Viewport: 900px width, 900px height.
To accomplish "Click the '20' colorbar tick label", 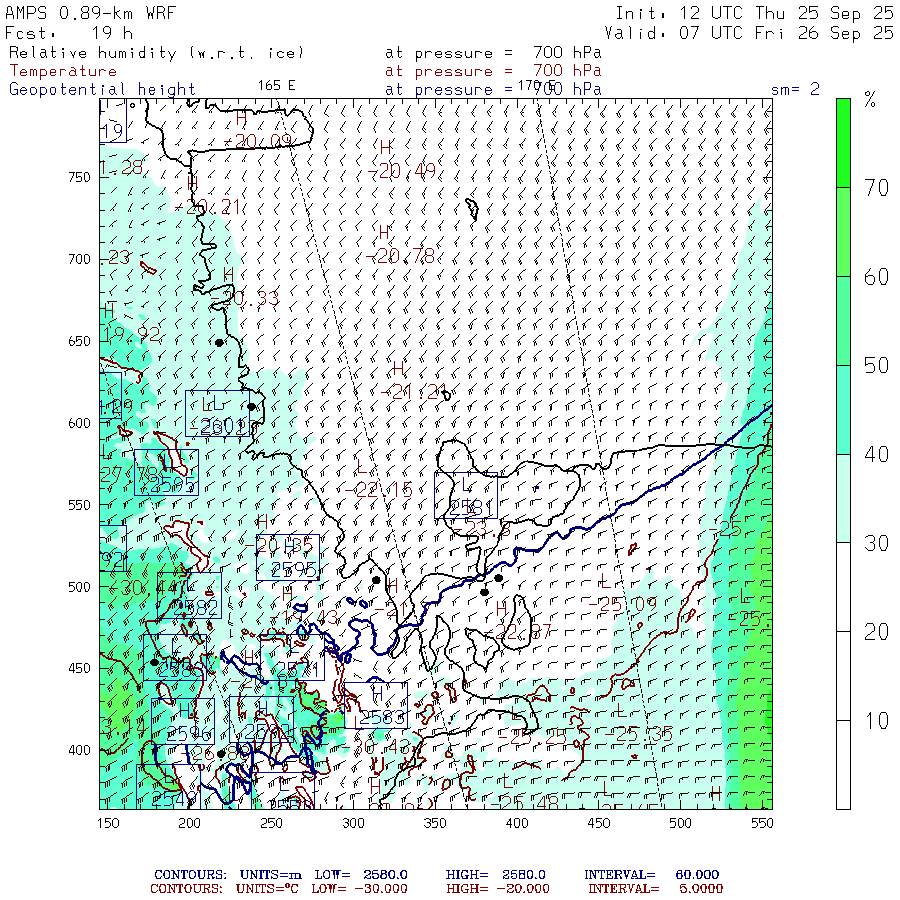I will 876,632.
